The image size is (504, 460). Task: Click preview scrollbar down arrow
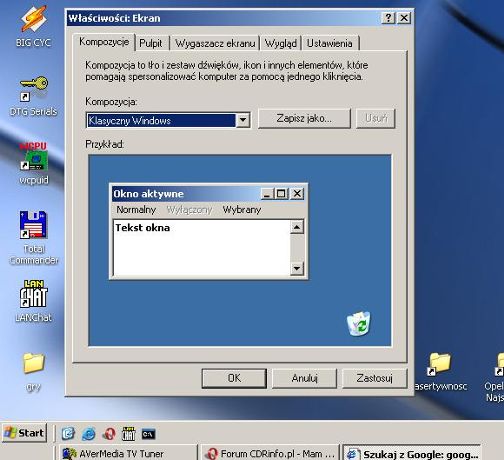click(297, 268)
